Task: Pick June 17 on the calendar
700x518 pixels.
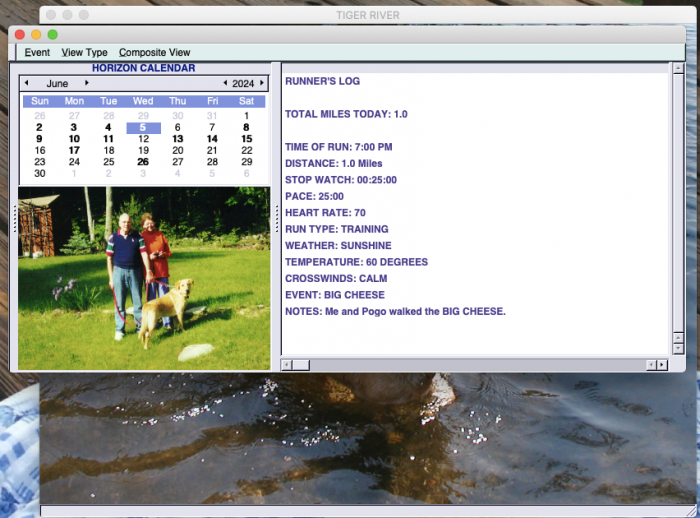Action: (74, 150)
